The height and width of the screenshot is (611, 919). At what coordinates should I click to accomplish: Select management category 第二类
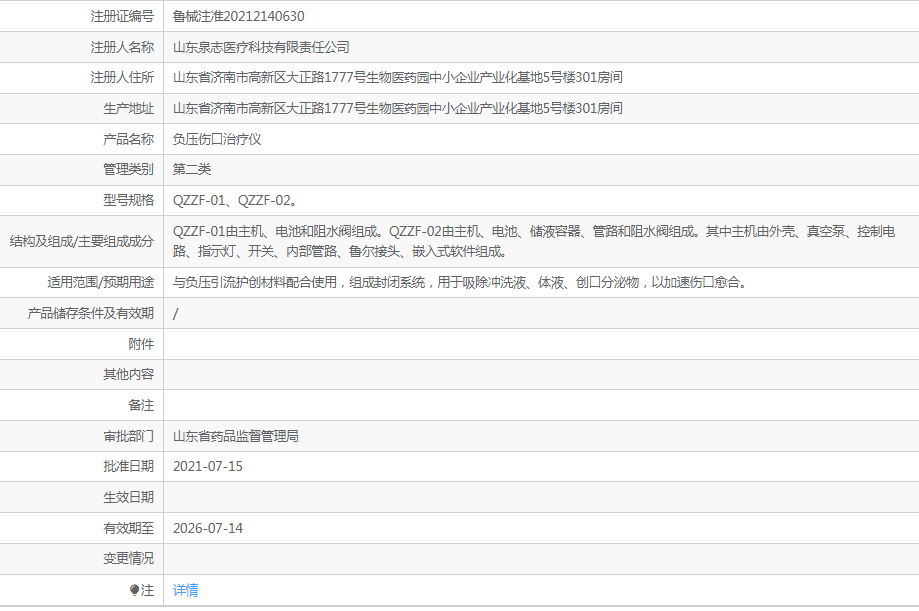point(192,169)
